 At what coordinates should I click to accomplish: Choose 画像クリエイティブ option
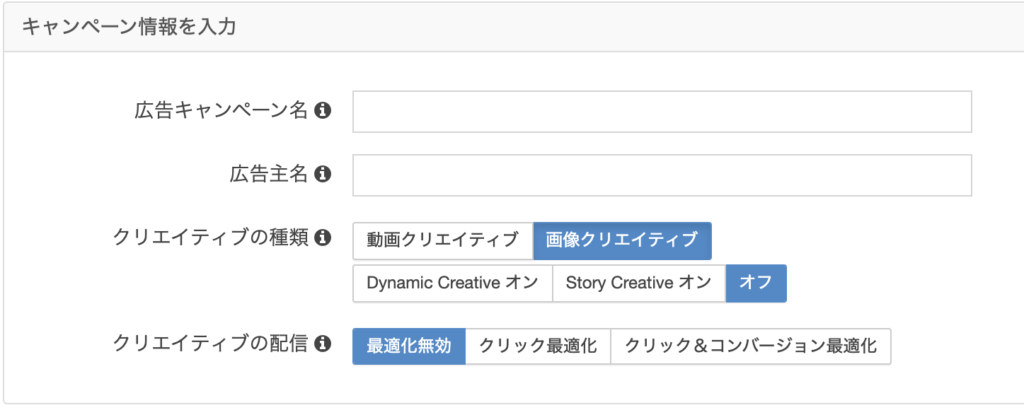click(622, 241)
